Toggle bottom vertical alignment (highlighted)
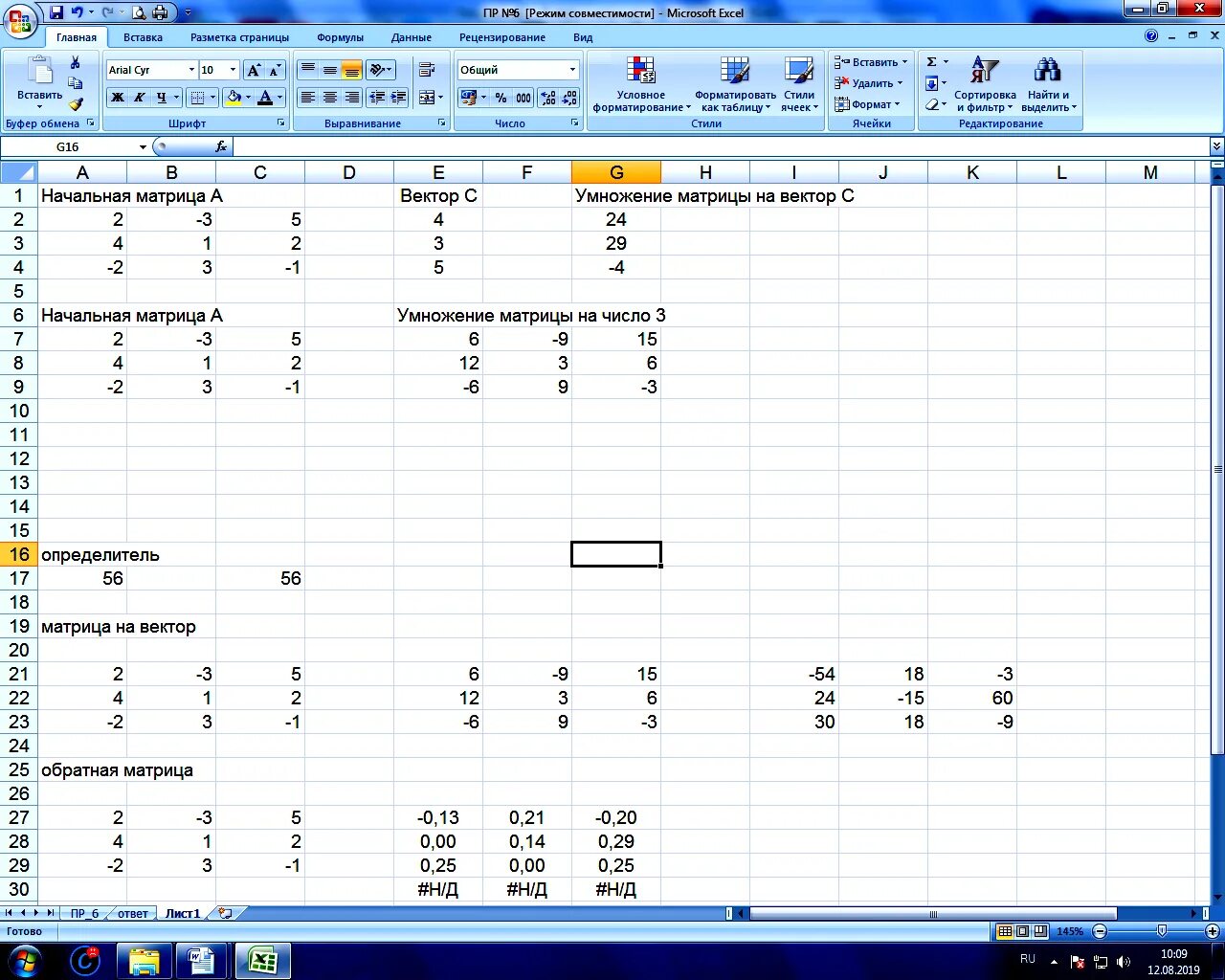This screenshot has height=980, width=1225. pyautogui.click(x=352, y=70)
